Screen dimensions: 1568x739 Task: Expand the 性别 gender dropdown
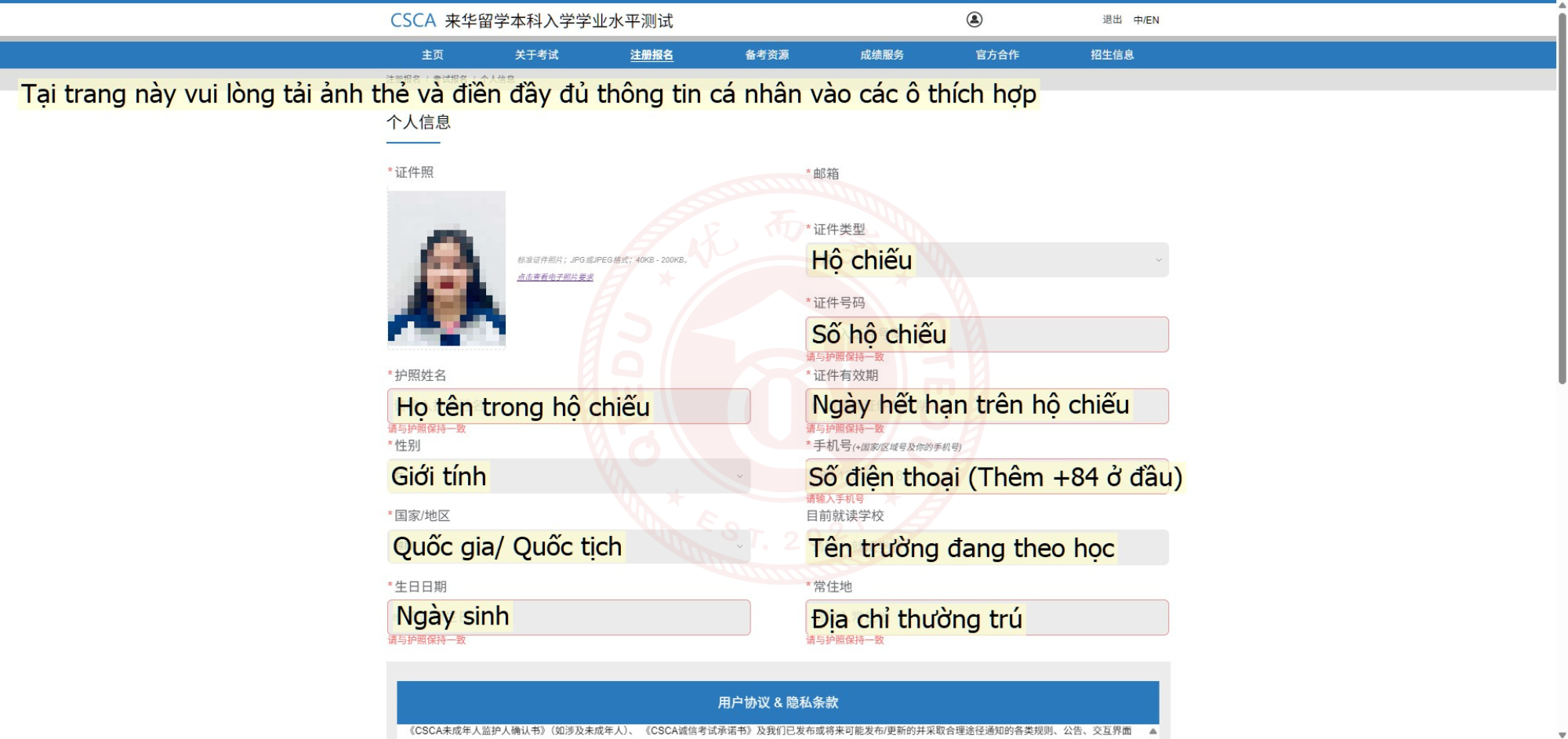tap(568, 476)
